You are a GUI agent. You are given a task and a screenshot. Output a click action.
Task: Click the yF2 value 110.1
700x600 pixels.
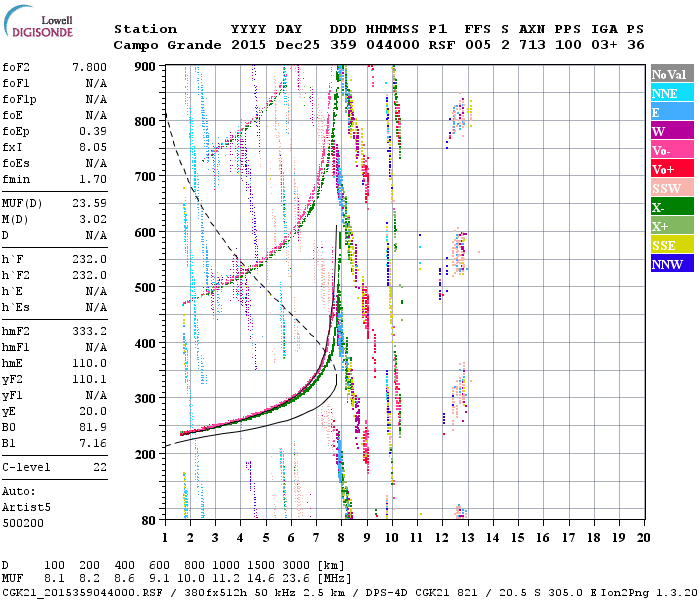[90, 379]
